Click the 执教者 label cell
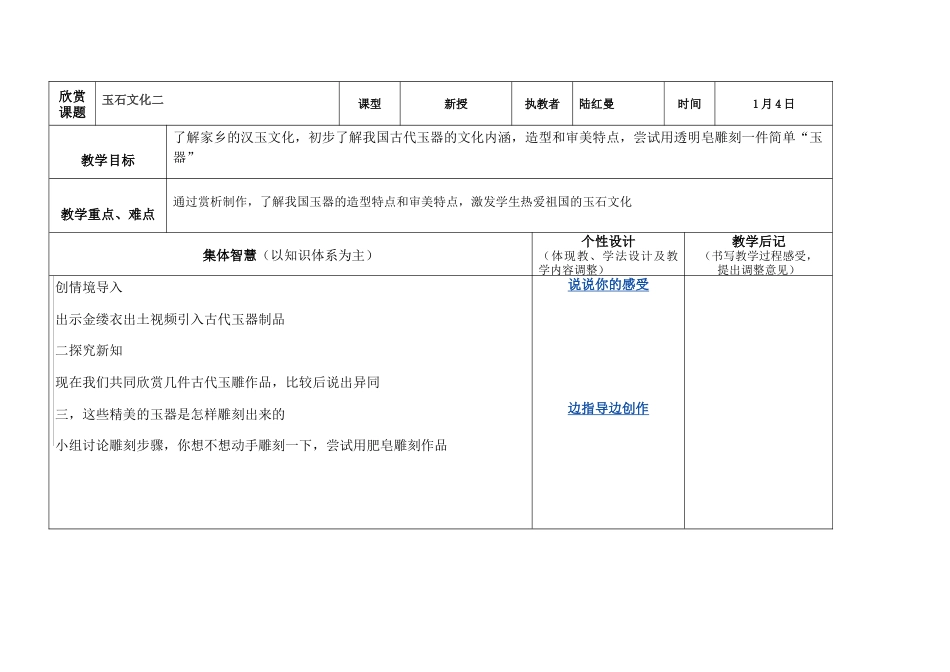 click(x=542, y=104)
